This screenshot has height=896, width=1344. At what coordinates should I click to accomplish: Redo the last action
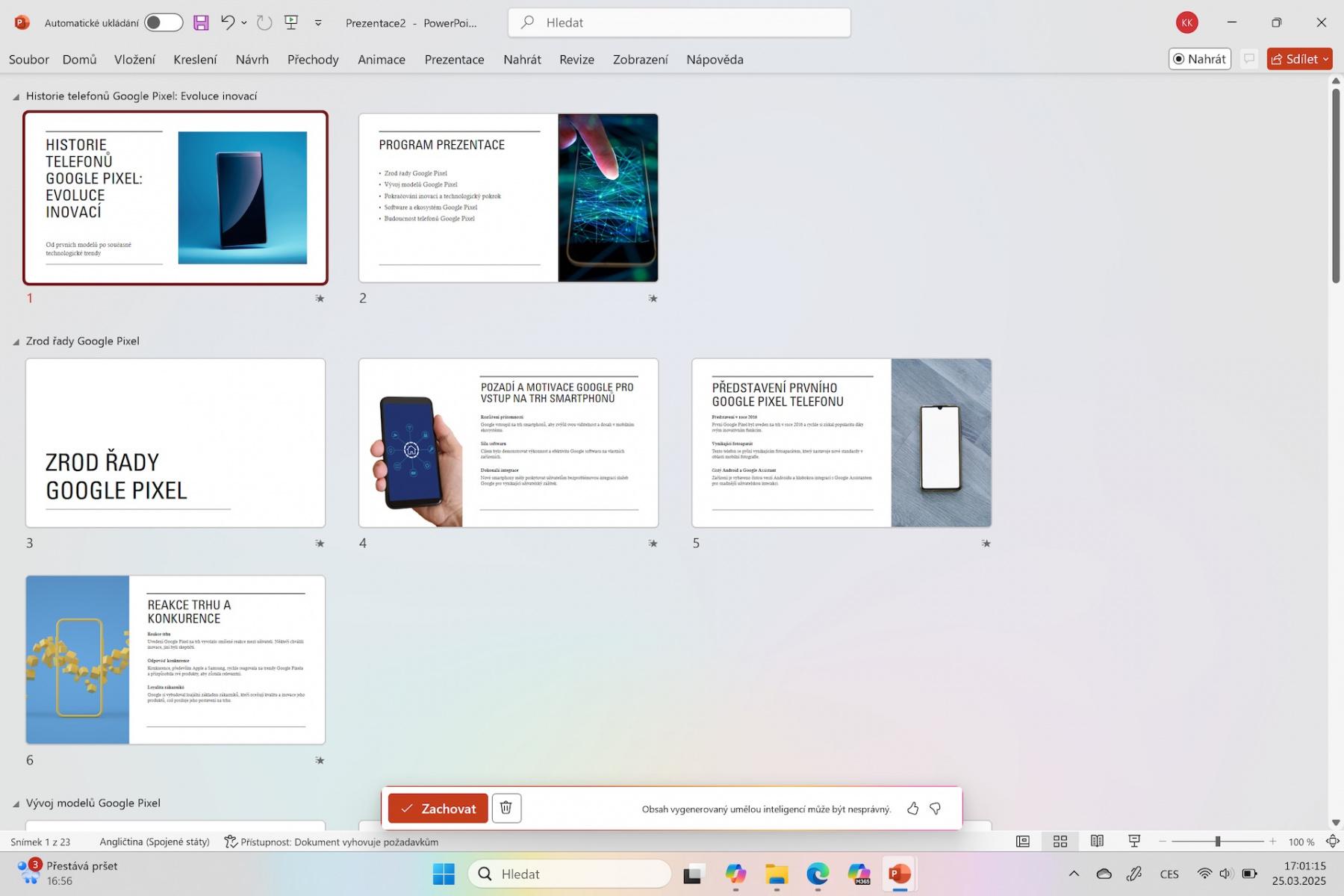tap(264, 22)
